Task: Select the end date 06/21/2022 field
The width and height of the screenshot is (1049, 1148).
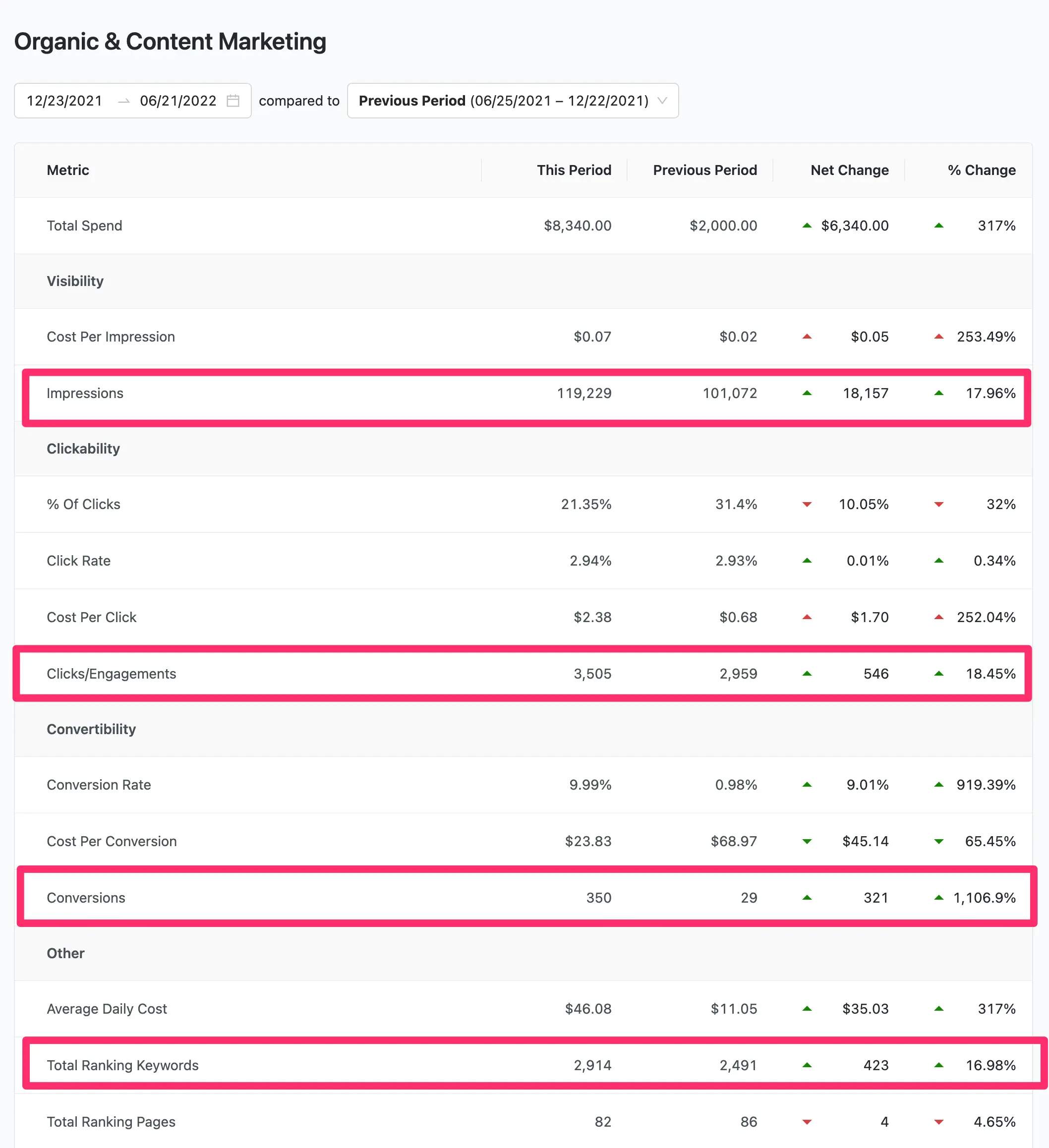Action: (x=178, y=100)
